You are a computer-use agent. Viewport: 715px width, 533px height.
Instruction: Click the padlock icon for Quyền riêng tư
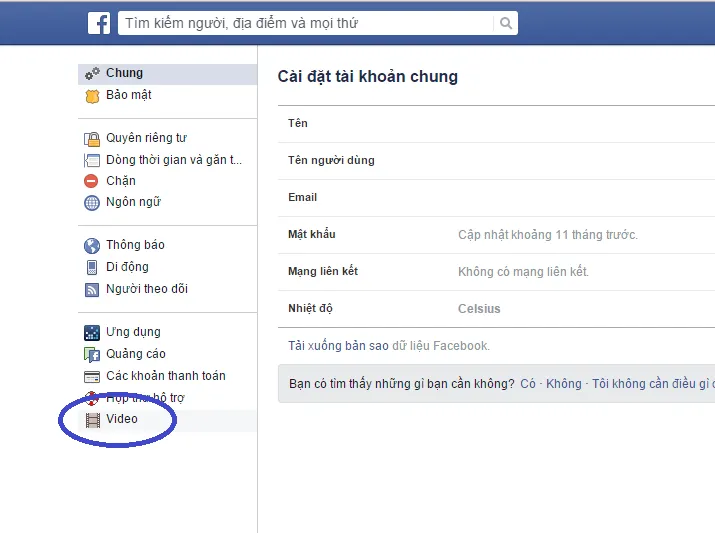pos(92,139)
